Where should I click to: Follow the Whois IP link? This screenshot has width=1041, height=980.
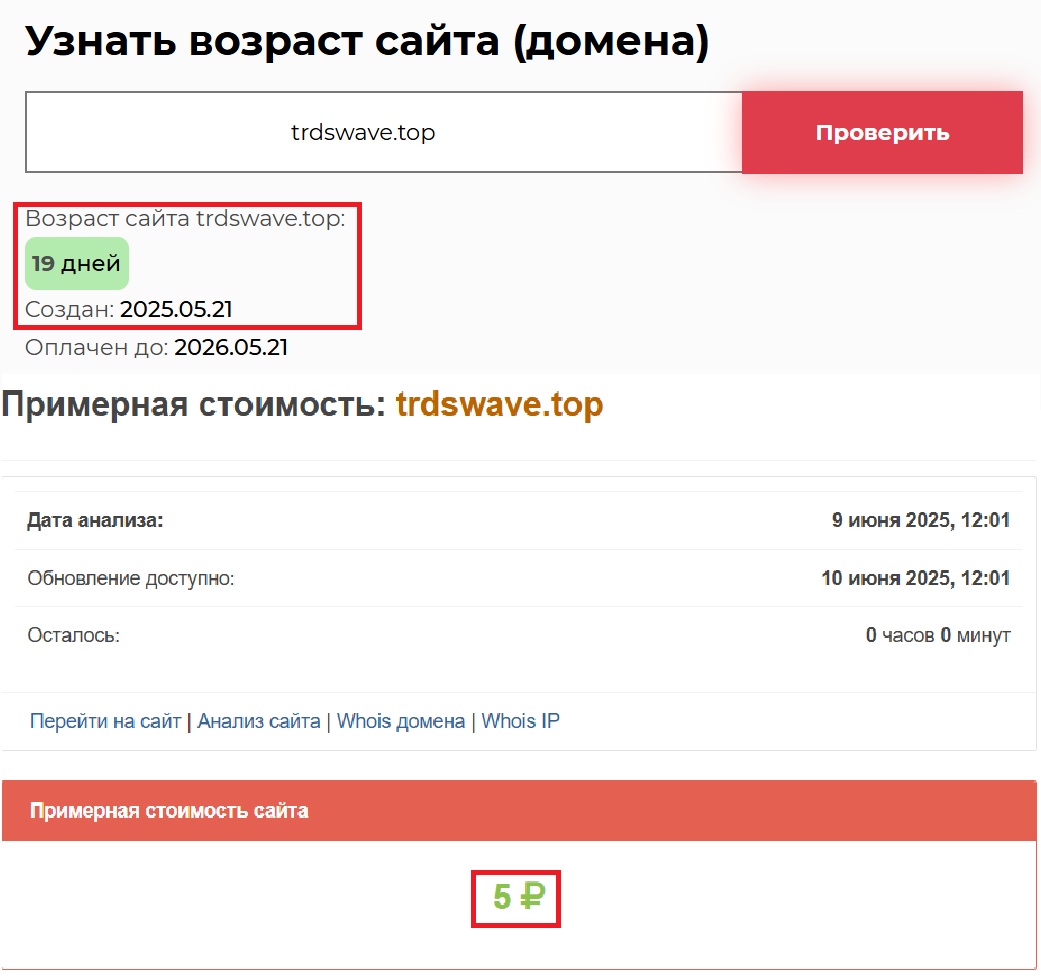520,721
